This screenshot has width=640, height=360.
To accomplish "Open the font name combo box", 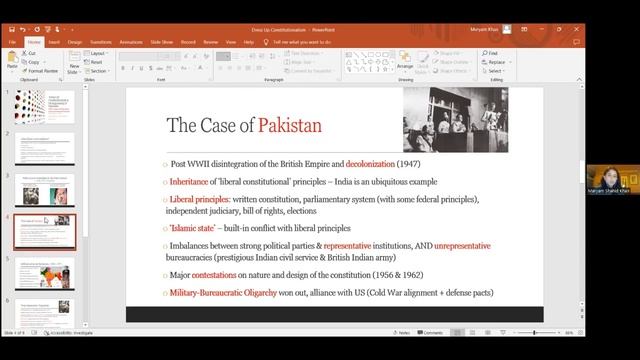I will point(139,56).
